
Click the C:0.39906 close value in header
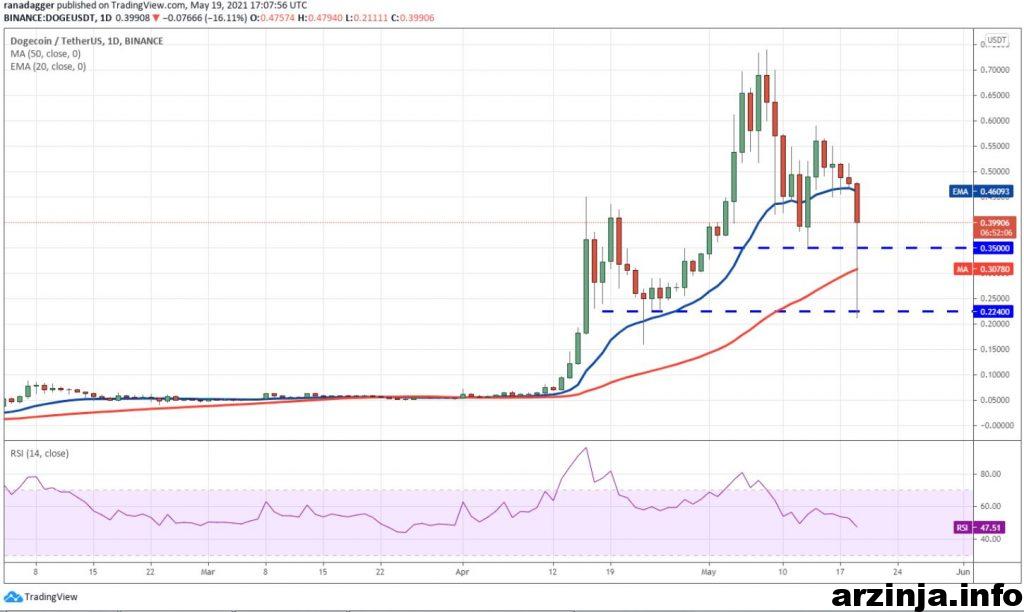tap(413, 18)
